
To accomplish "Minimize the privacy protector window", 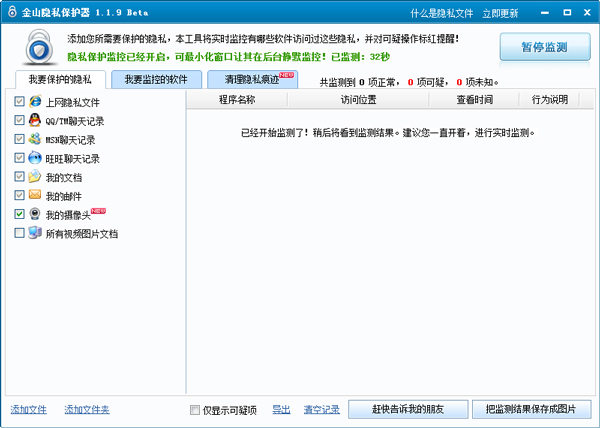I will [x=545, y=13].
